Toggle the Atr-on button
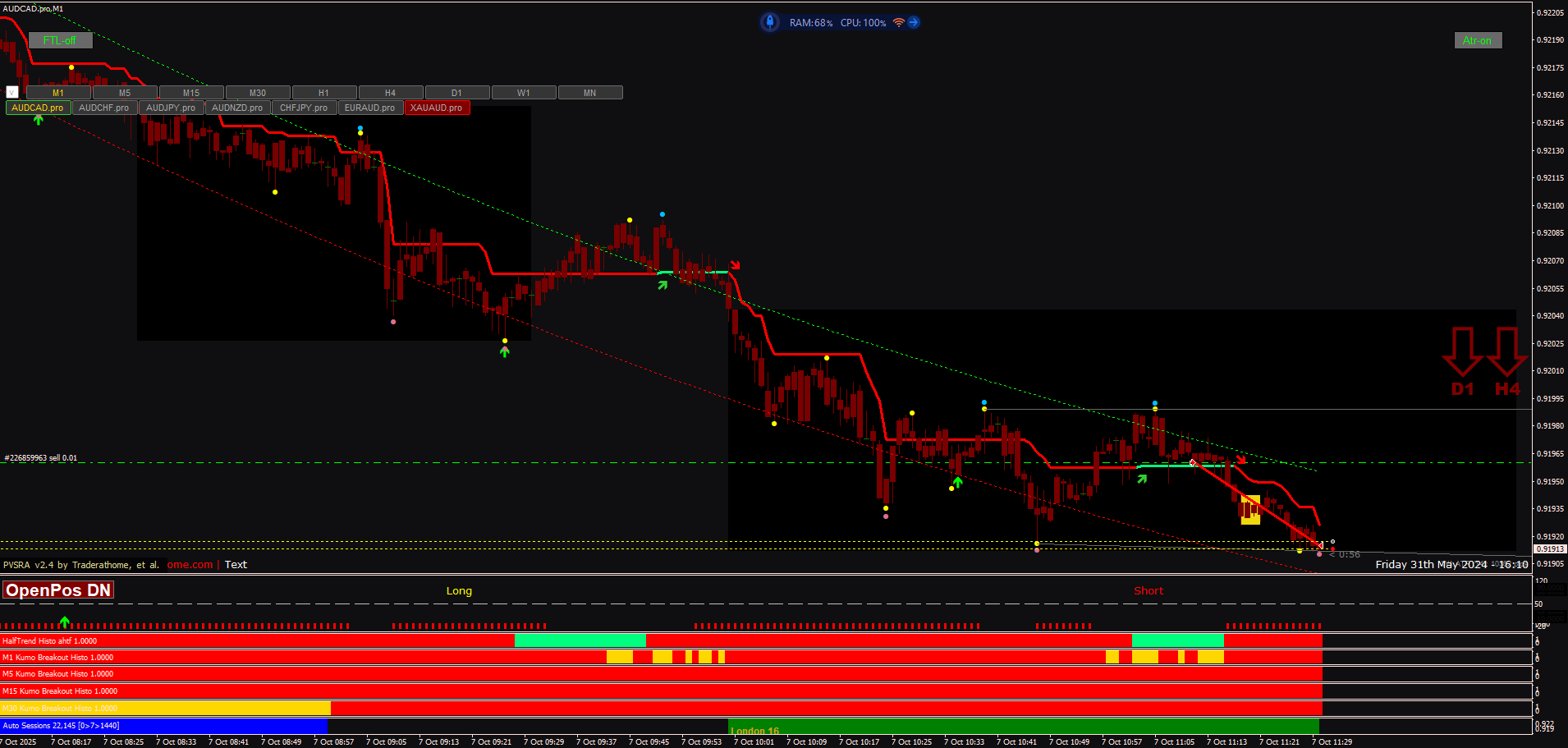 [x=1478, y=40]
